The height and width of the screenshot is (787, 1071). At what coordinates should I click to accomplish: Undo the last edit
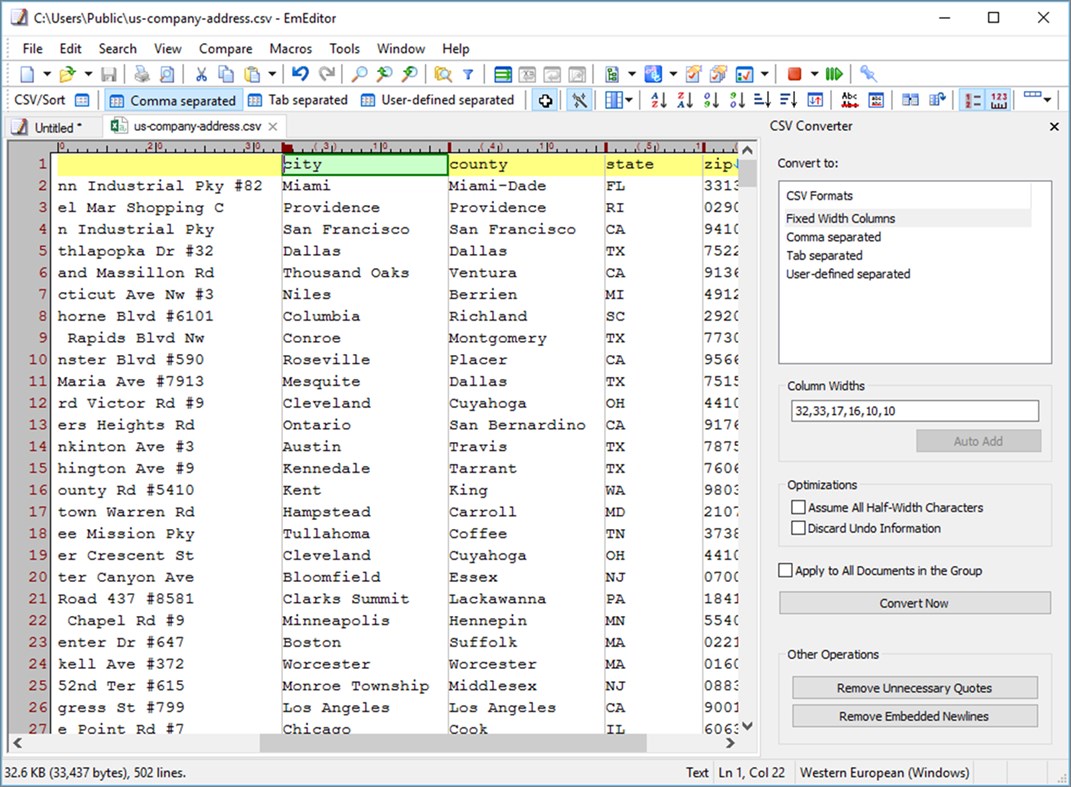click(298, 74)
